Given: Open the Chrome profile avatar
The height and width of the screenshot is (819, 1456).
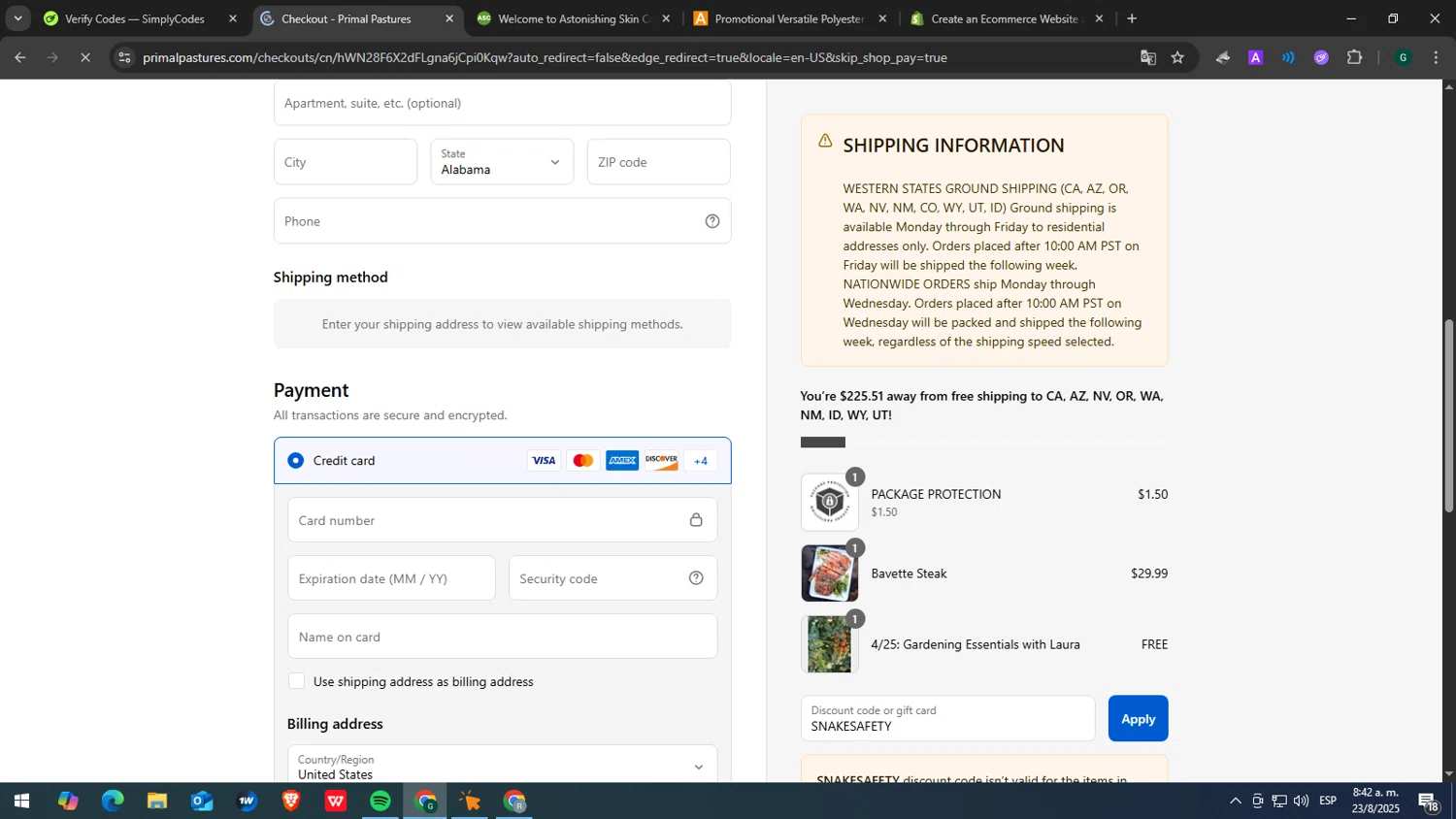Looking at the screenshot, I should tap(1403, 58).
